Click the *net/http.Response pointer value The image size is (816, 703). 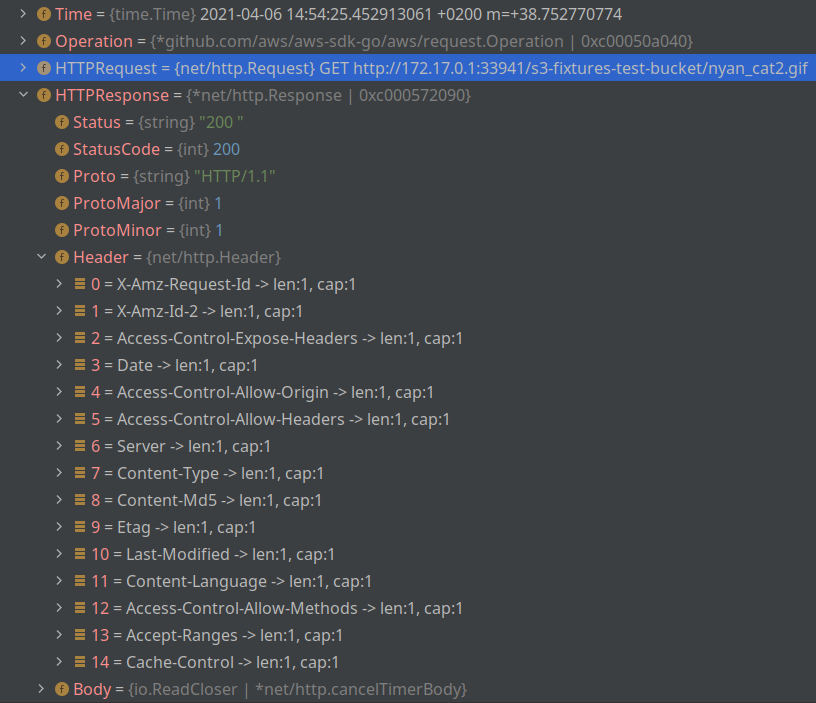328,95
